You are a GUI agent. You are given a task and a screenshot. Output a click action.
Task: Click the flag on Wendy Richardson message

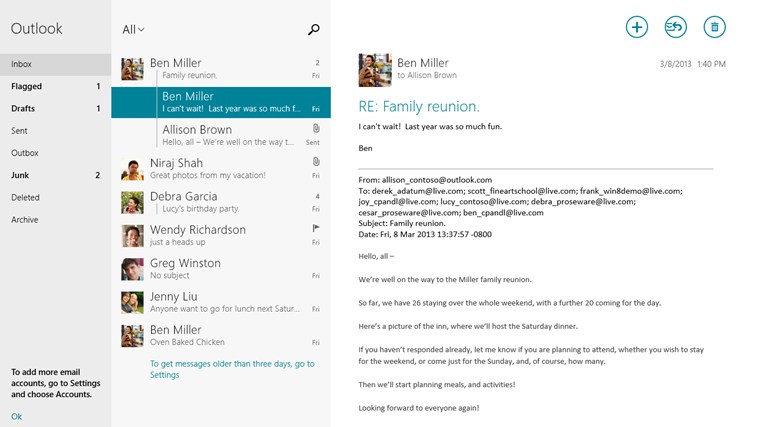coord(316,228)
